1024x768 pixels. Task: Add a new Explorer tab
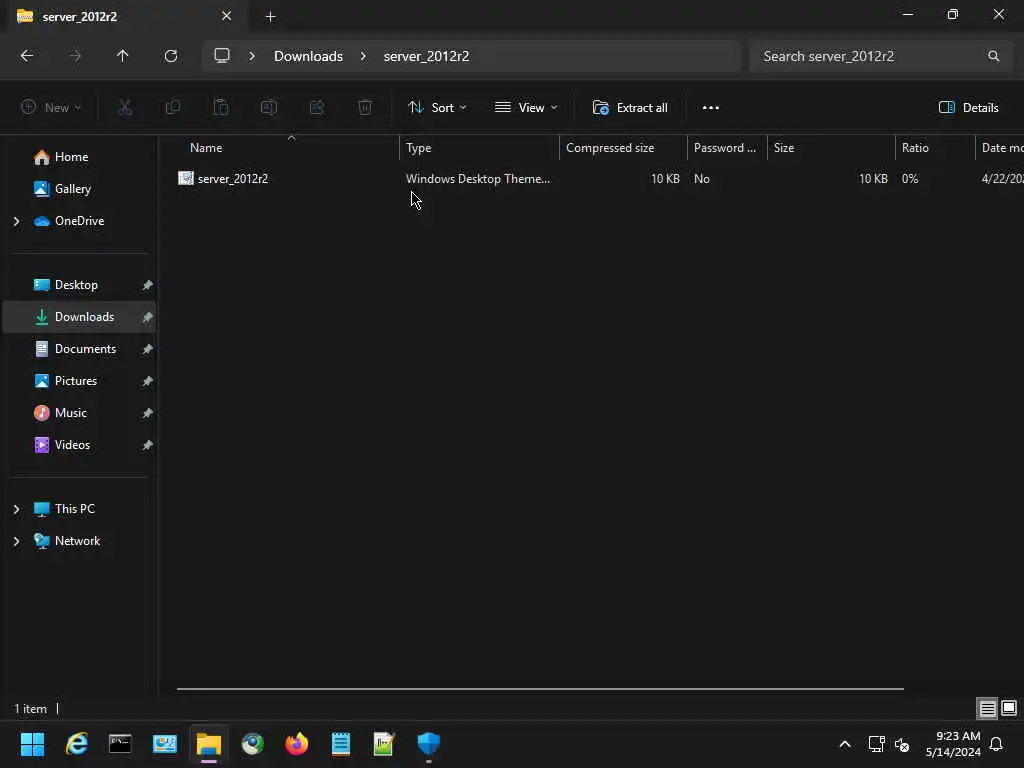click(270, 16)
